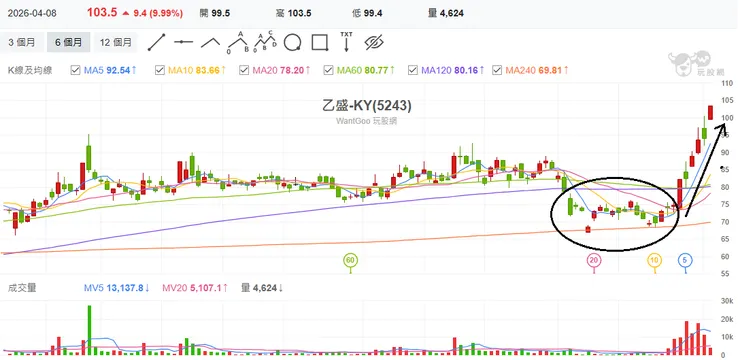Uncheck the MA20 moving average checkbox
Image resolution: width=740 pixels, height=360 pixels.
(x=244, y=70)
